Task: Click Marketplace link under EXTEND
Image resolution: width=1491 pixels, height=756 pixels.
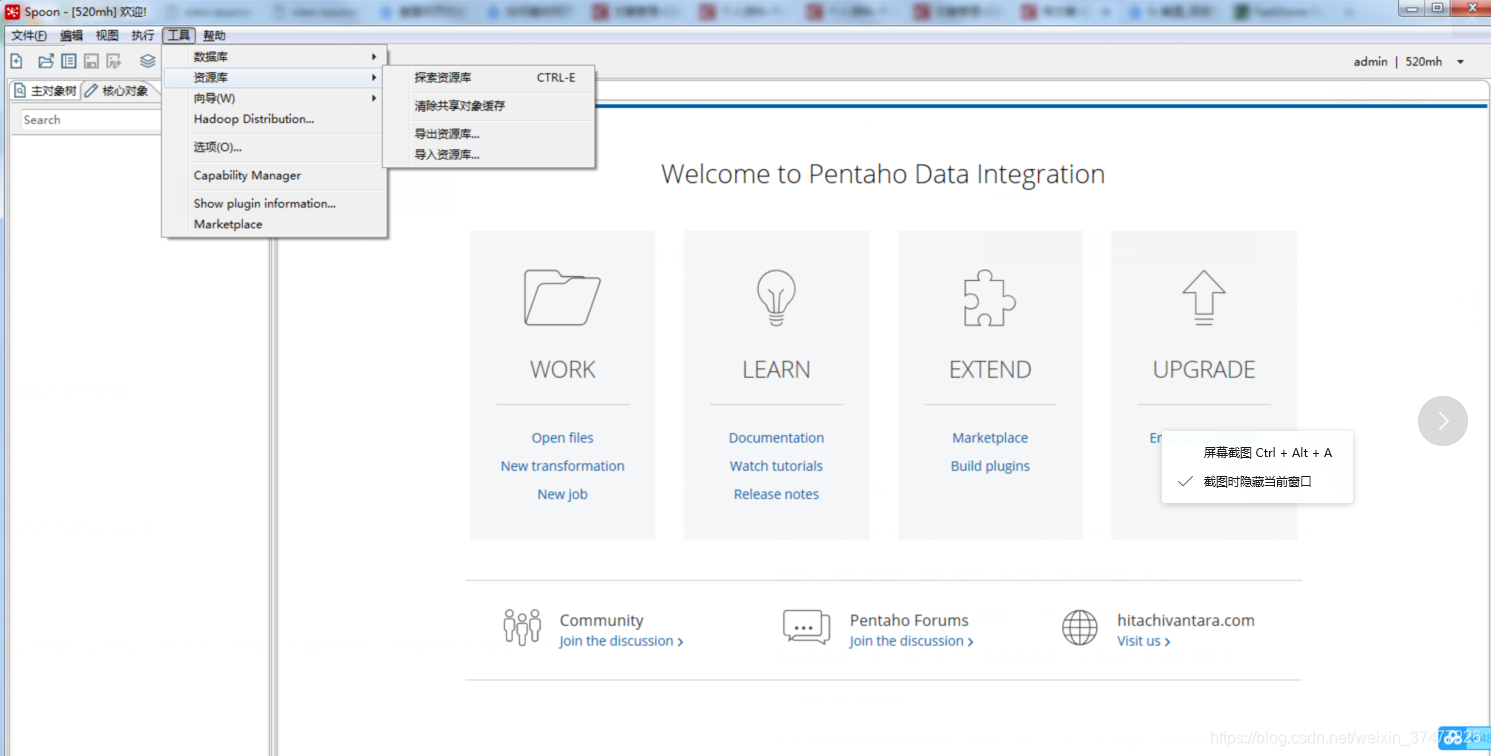Action: click(x=990, y=438)
